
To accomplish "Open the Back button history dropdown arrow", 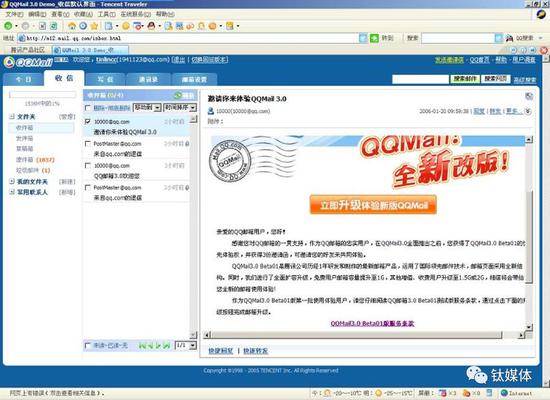I will point(16,26).
